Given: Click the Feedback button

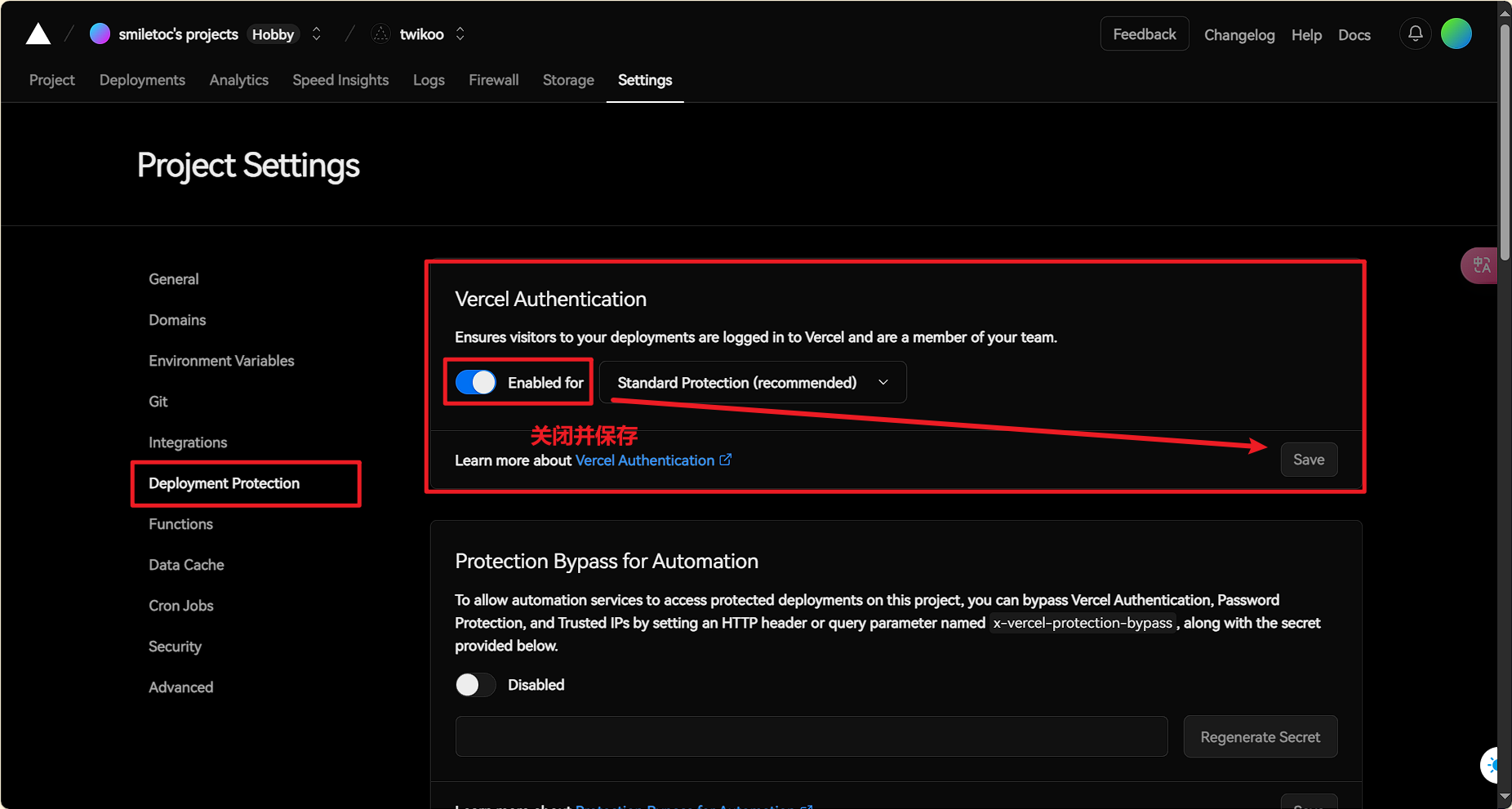Looking at the screenshot, I should point(1145,33).
